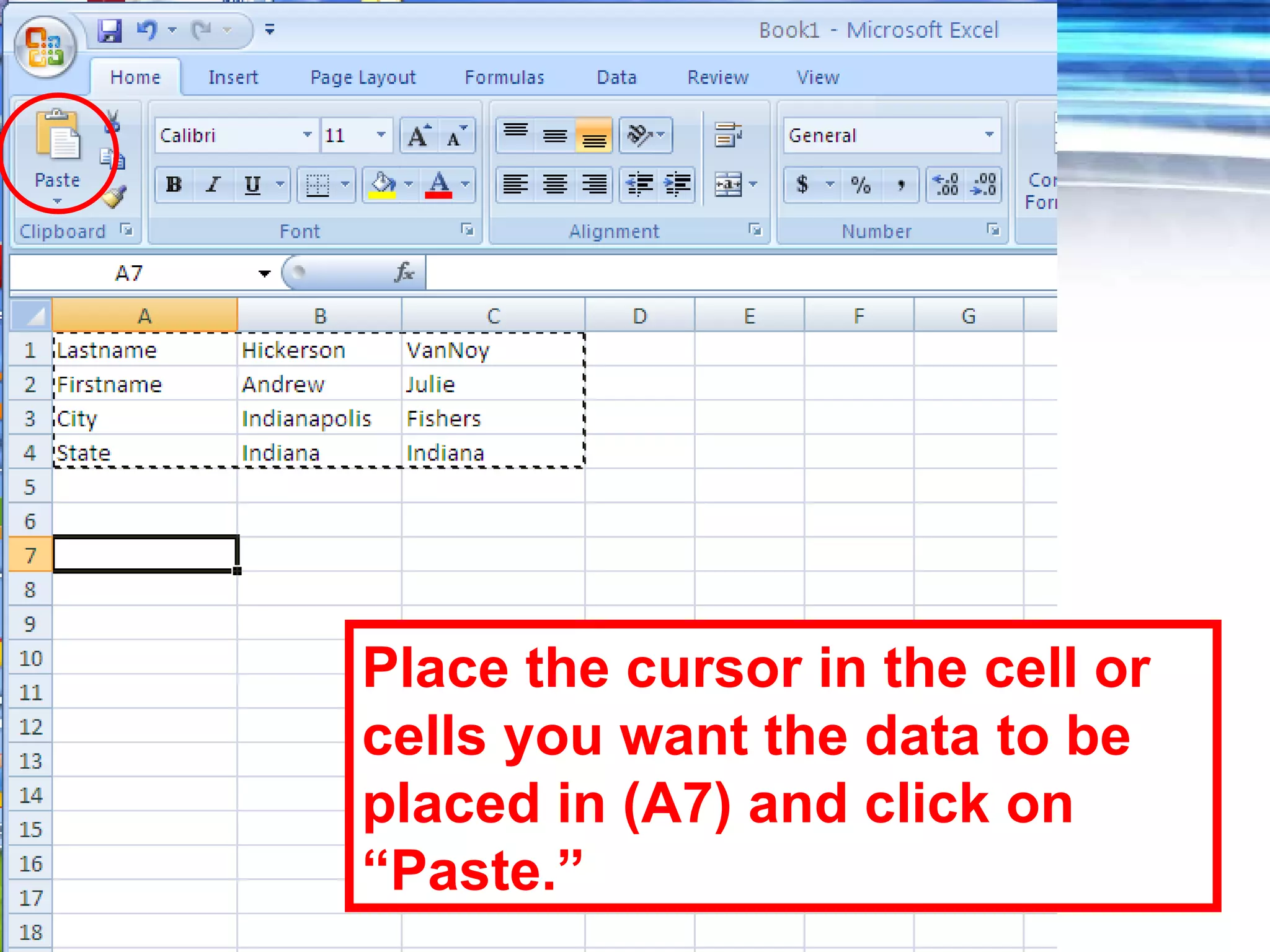Open the Merge and Center dropdown arrow
Image resolution: width=1270 pixels, height=952 pixels.
pos(753,184)
